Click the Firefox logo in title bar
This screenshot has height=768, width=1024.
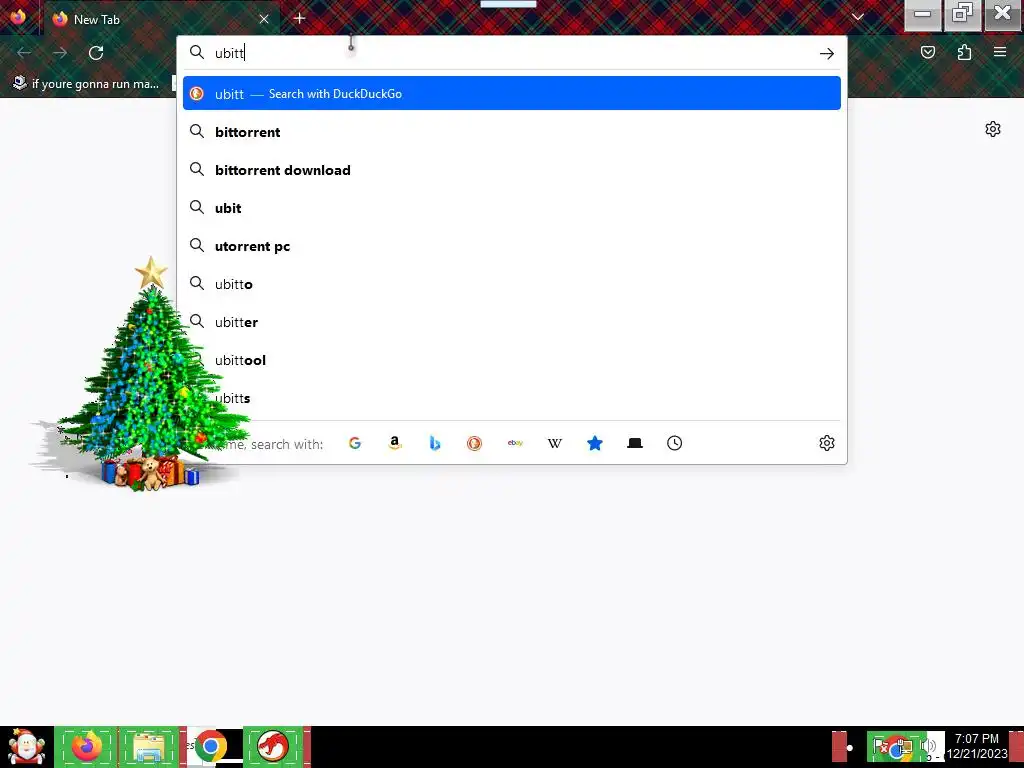pos(18,16)
